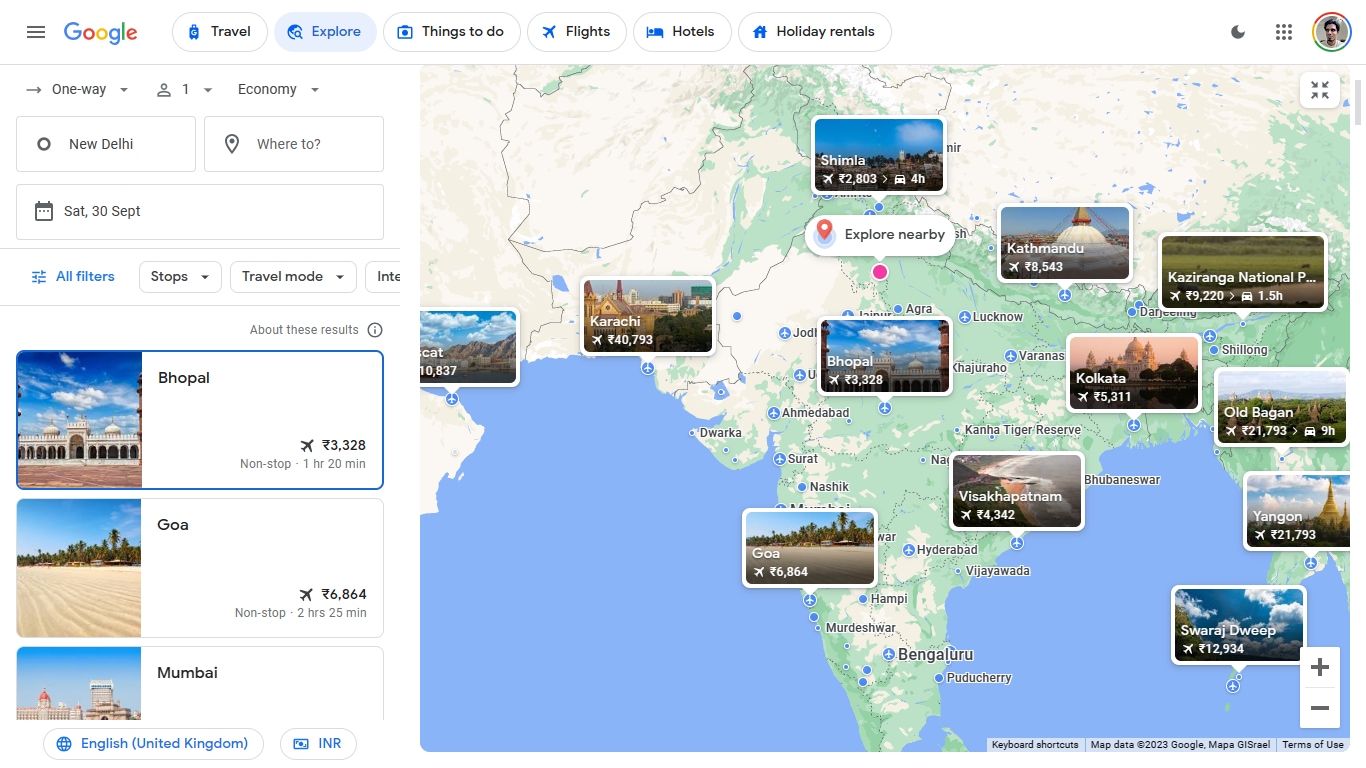Switch to the Things to do tab

pyautogui.click(x=452, y=31)
